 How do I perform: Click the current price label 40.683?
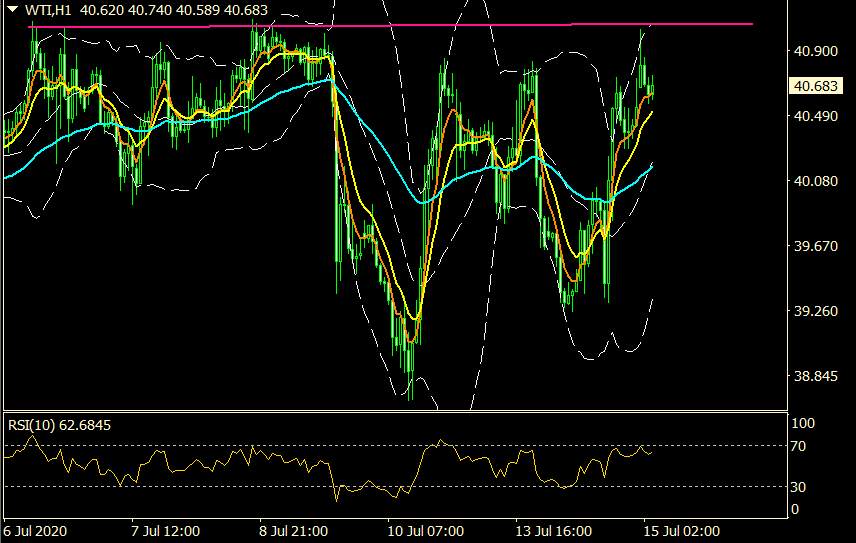click(x=815, y=86)
